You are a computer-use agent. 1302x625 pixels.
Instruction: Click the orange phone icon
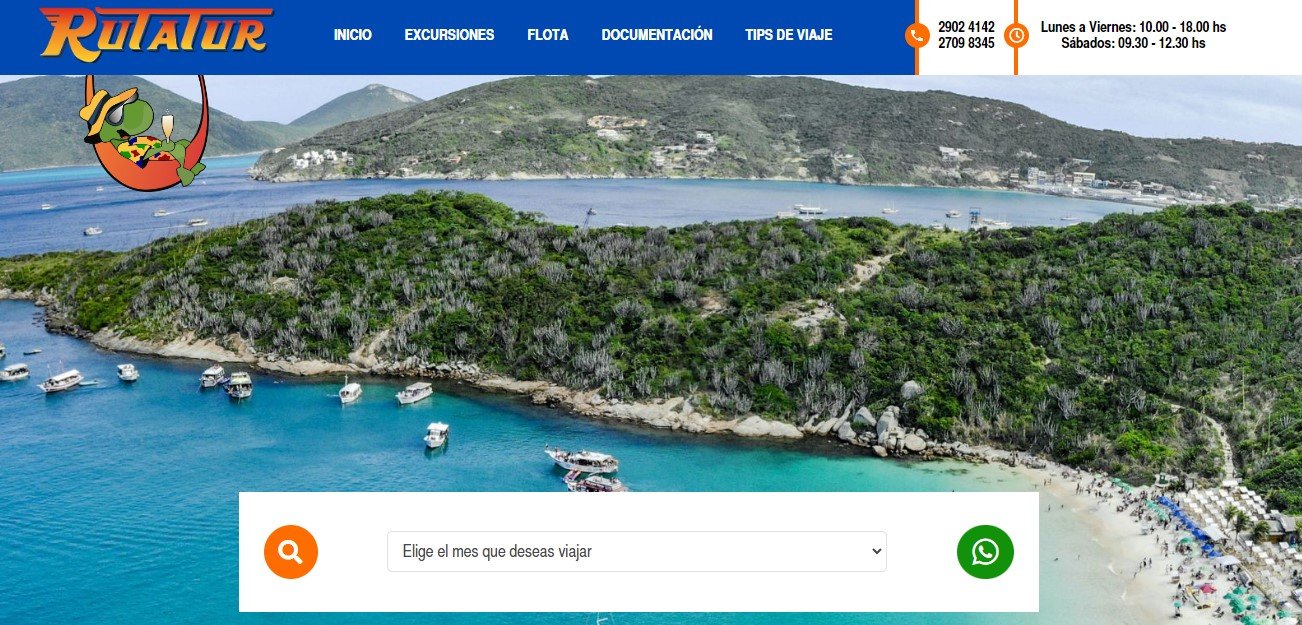pyautogui.click(x=917, y=36)
